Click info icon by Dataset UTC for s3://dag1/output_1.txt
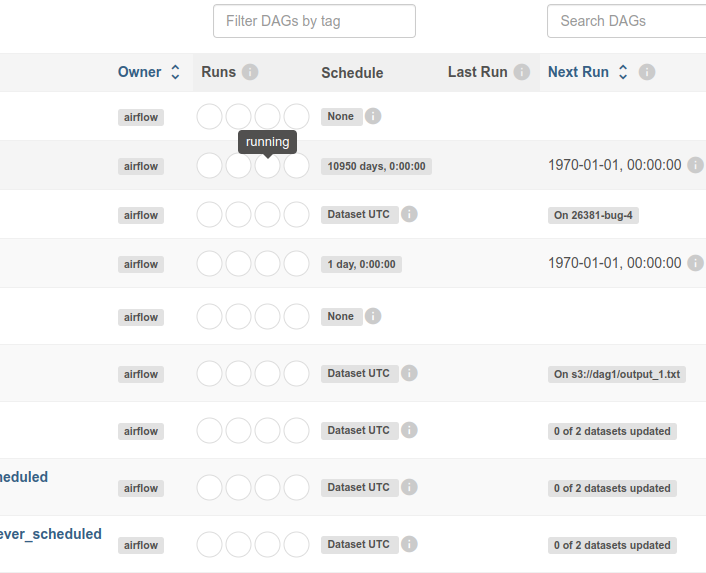The image size is (706, 573). point(409,373)
